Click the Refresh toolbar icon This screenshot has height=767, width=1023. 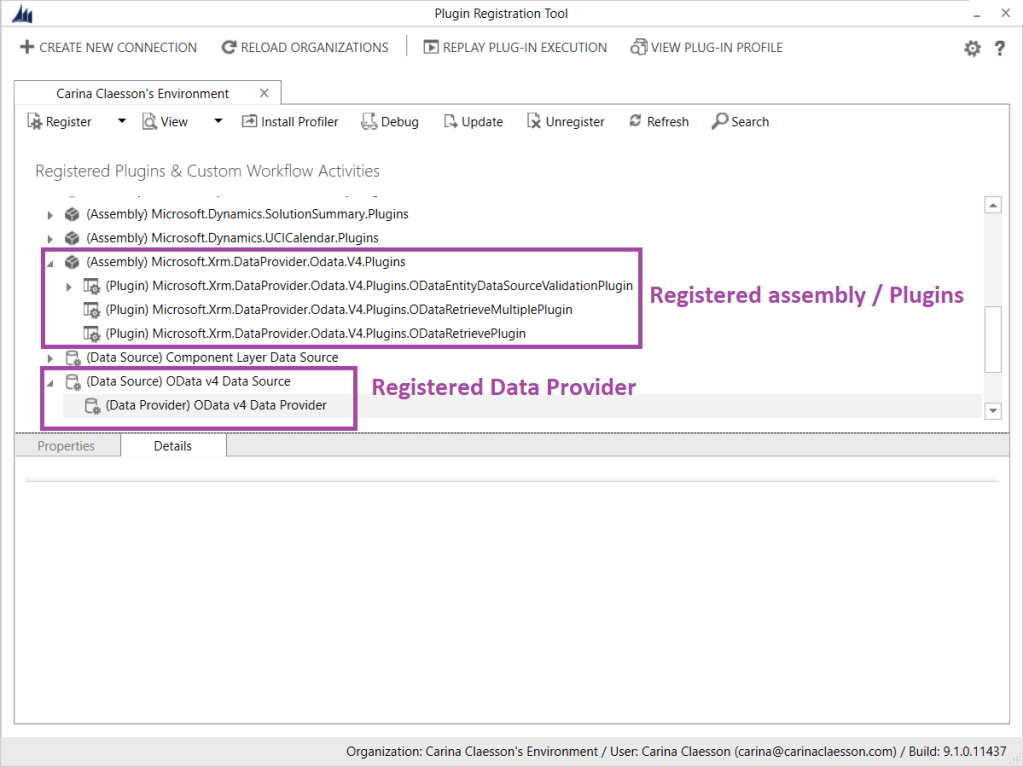635,122
